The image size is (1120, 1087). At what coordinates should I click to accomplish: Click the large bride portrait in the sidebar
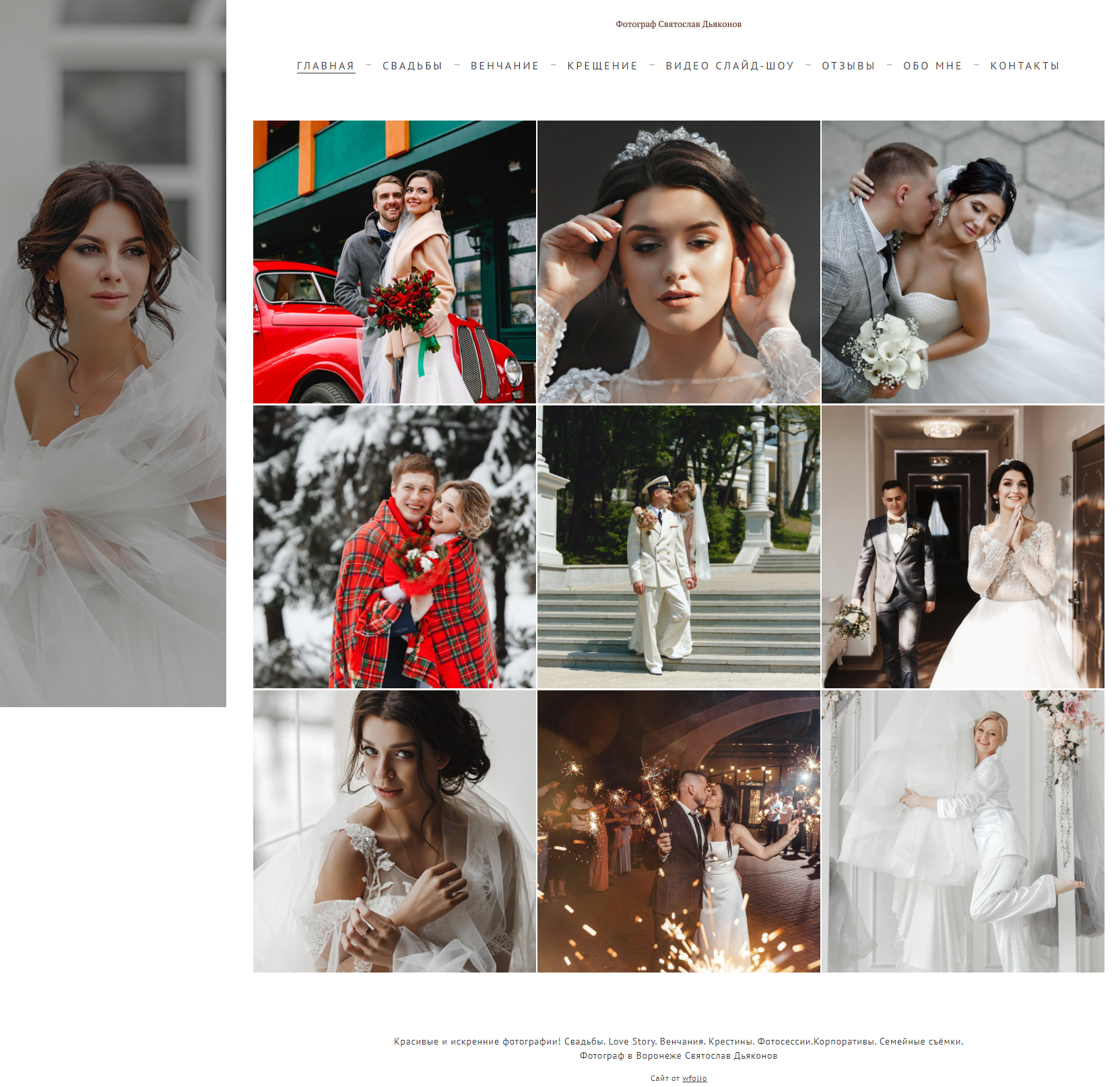click(113, 354)
